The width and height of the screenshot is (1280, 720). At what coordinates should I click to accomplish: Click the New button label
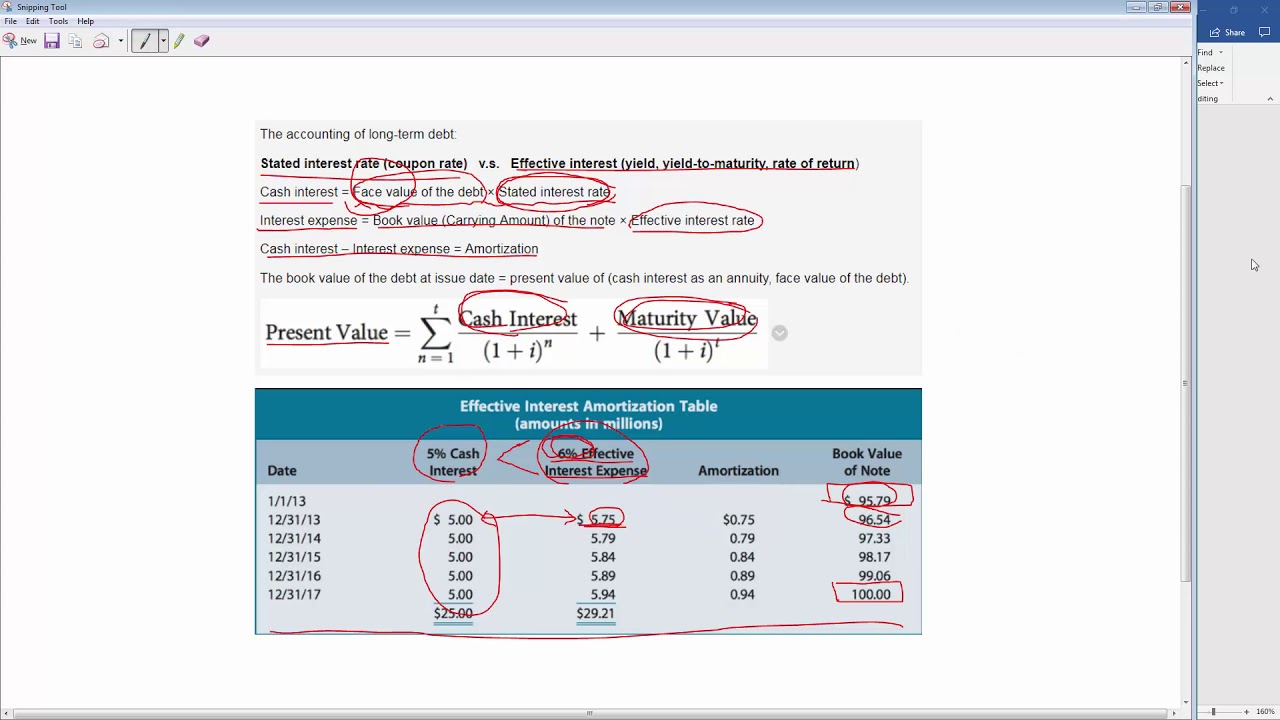pyautogui.click(x=28, y=41)
